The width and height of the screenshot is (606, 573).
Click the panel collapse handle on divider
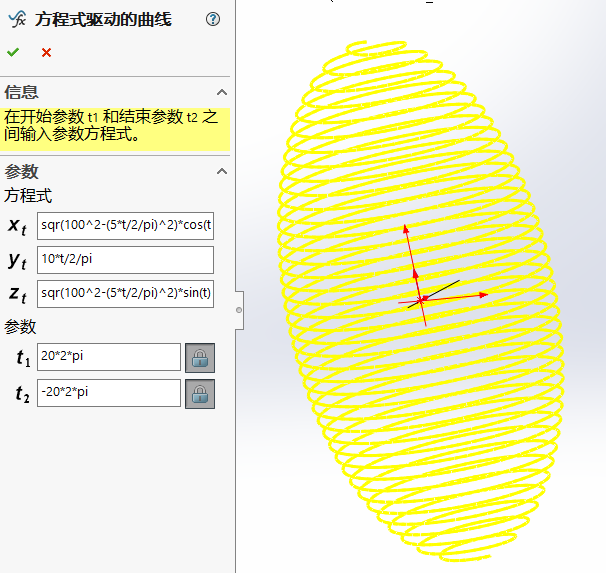point(239,310)
